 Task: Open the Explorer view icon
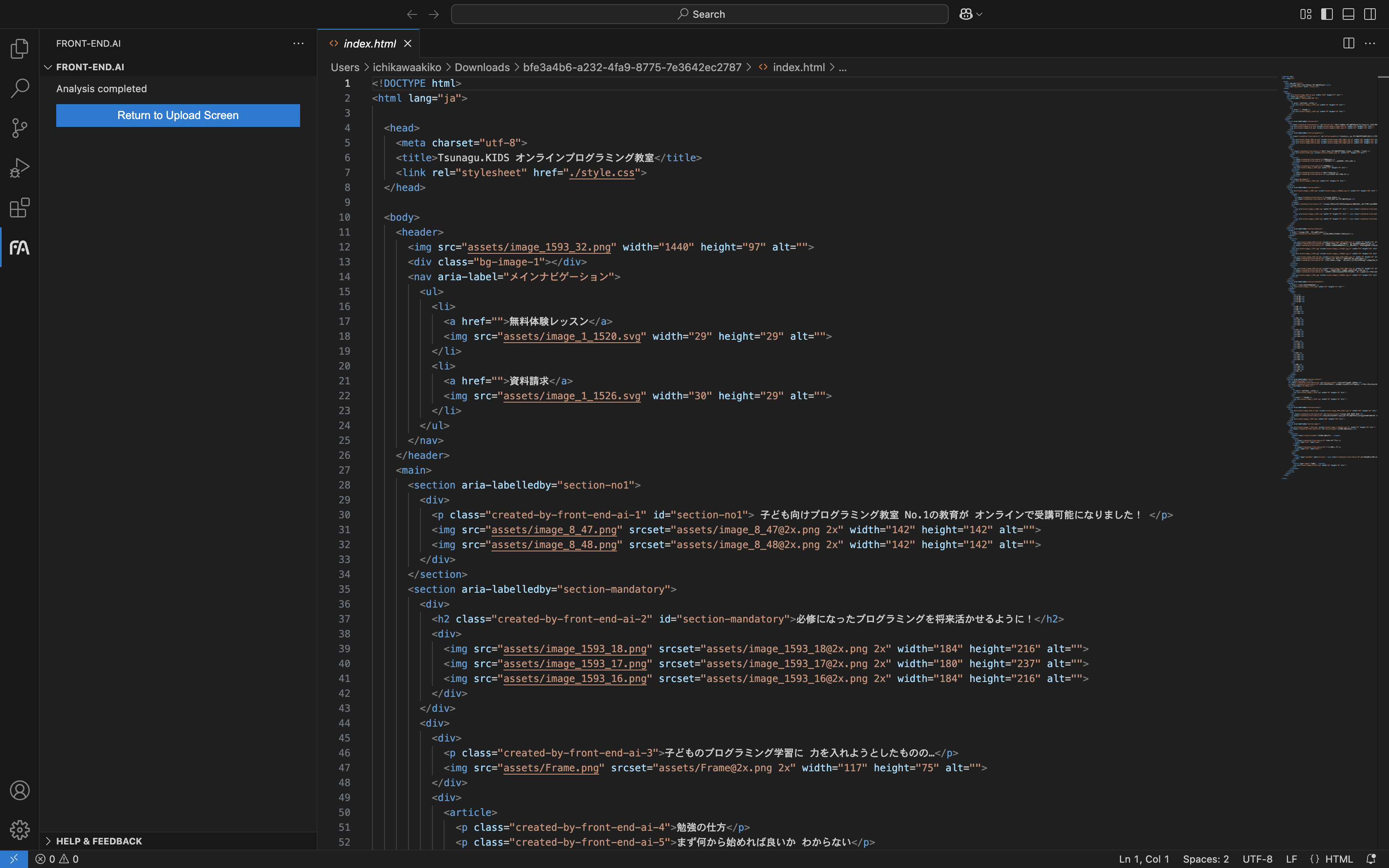click(x=19, y=49)
